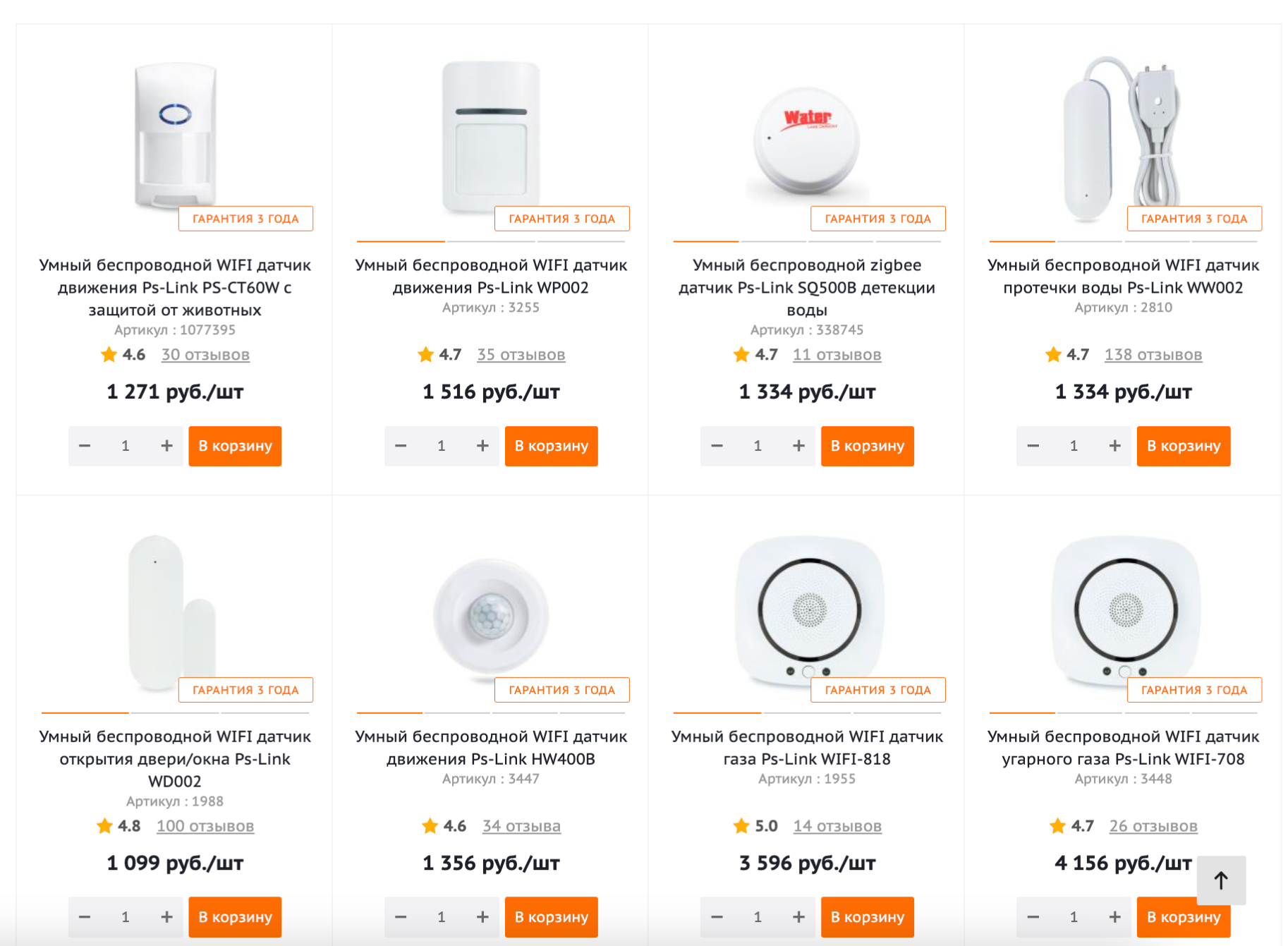1288x946 pixels.
Task: Increase quantity for SQ500B water detector
Action: [x=798, y=446]
